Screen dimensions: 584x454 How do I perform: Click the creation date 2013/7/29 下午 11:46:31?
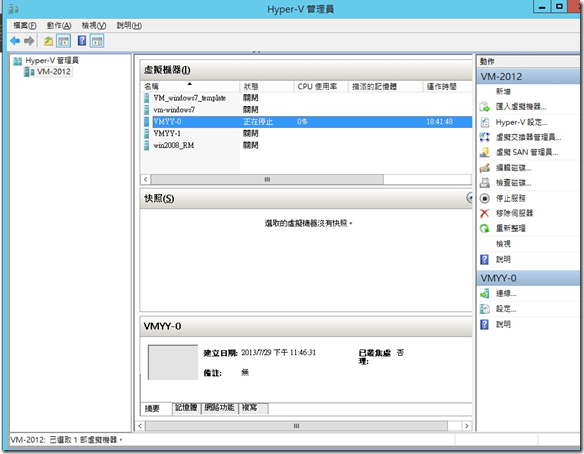278,352
